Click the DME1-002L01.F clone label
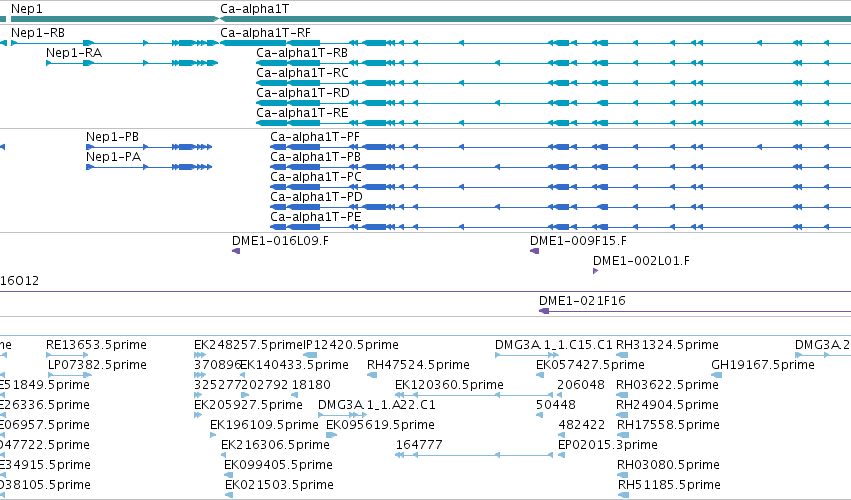 [x=641, y=261]
